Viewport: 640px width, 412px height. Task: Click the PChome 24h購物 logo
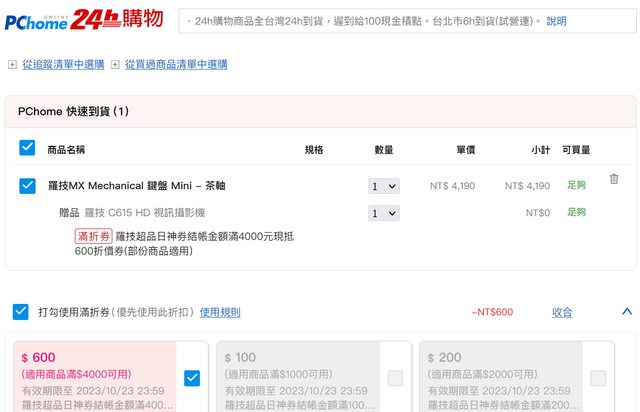(84, 20)
